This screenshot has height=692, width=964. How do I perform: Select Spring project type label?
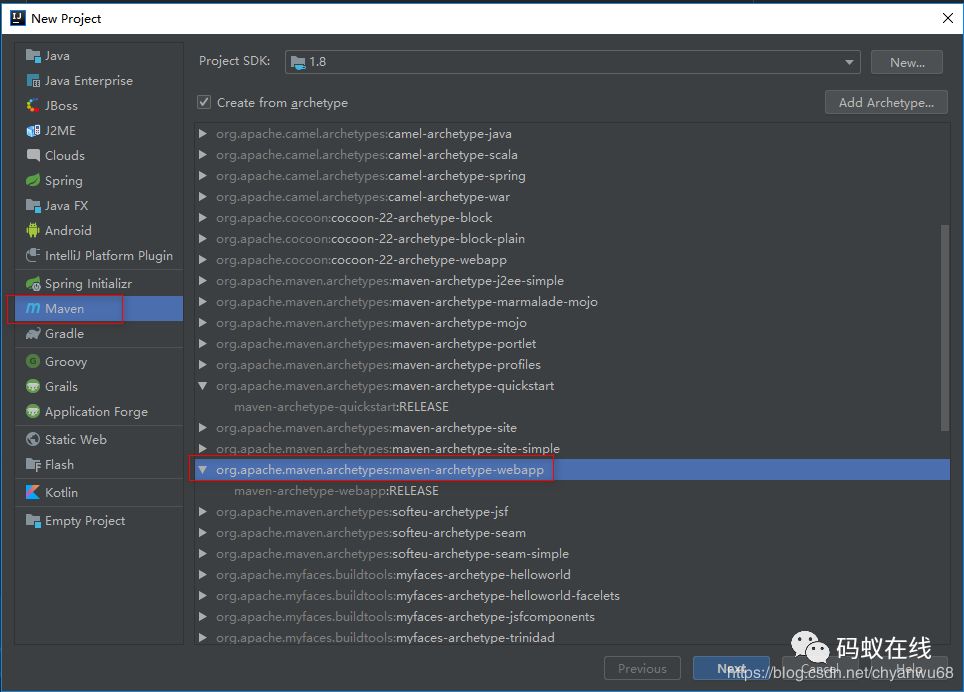[x=63, y=181]
